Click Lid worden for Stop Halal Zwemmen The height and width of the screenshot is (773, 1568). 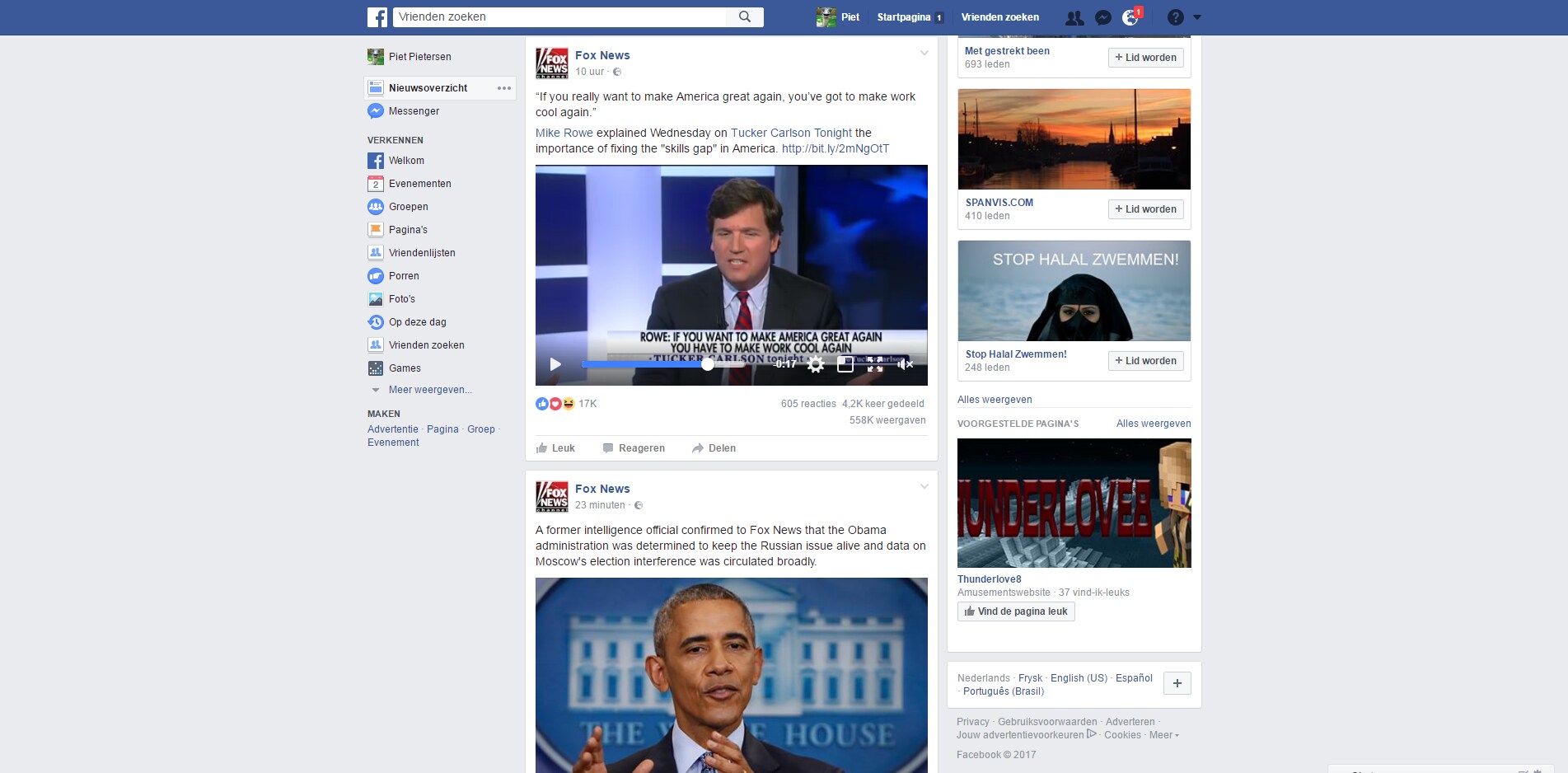tap(1145, 361)
